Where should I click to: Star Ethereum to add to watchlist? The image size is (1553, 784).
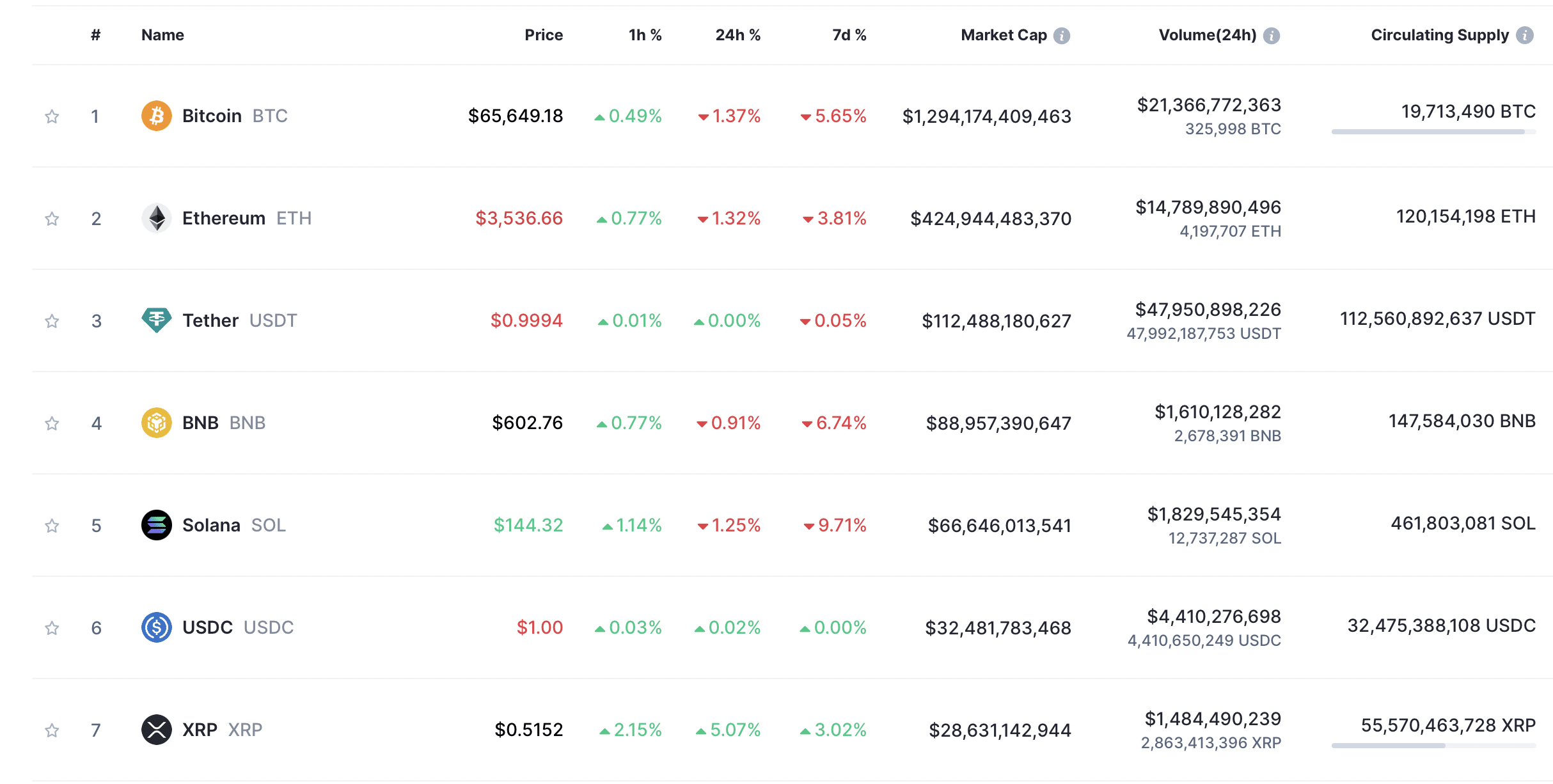point(52,219)
